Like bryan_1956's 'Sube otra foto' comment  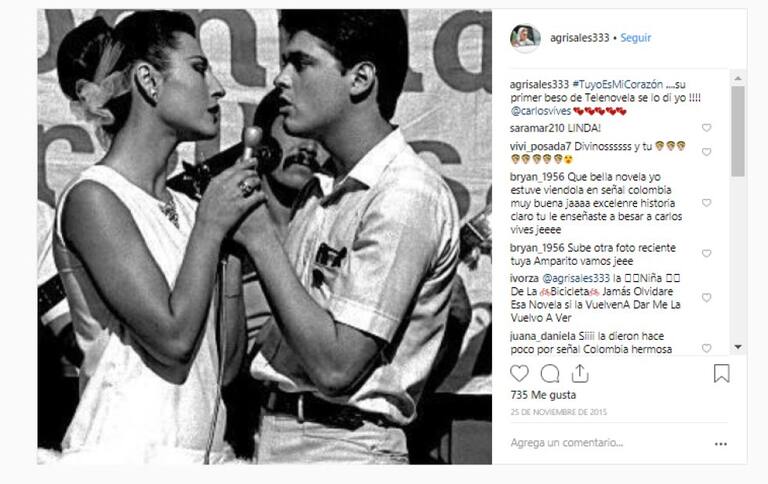point(706,254)
